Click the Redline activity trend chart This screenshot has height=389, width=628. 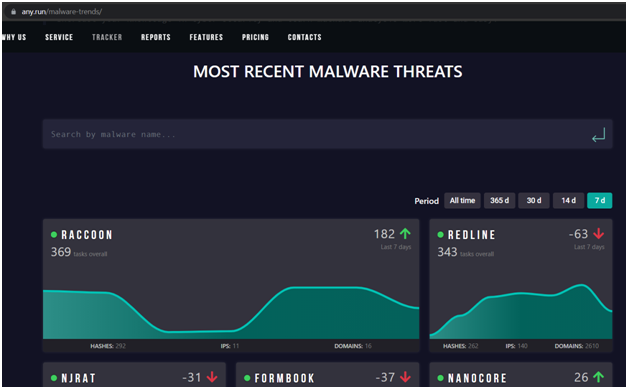(x=521, y=311)
